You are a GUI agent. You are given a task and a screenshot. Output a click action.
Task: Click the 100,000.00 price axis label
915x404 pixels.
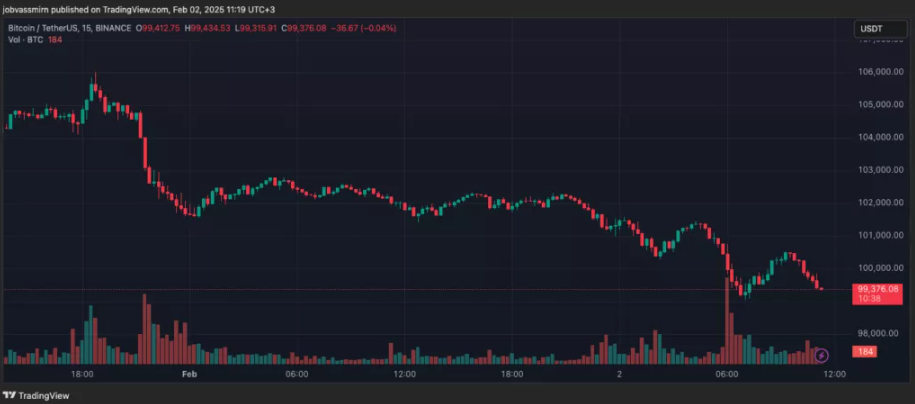point(880,268)
